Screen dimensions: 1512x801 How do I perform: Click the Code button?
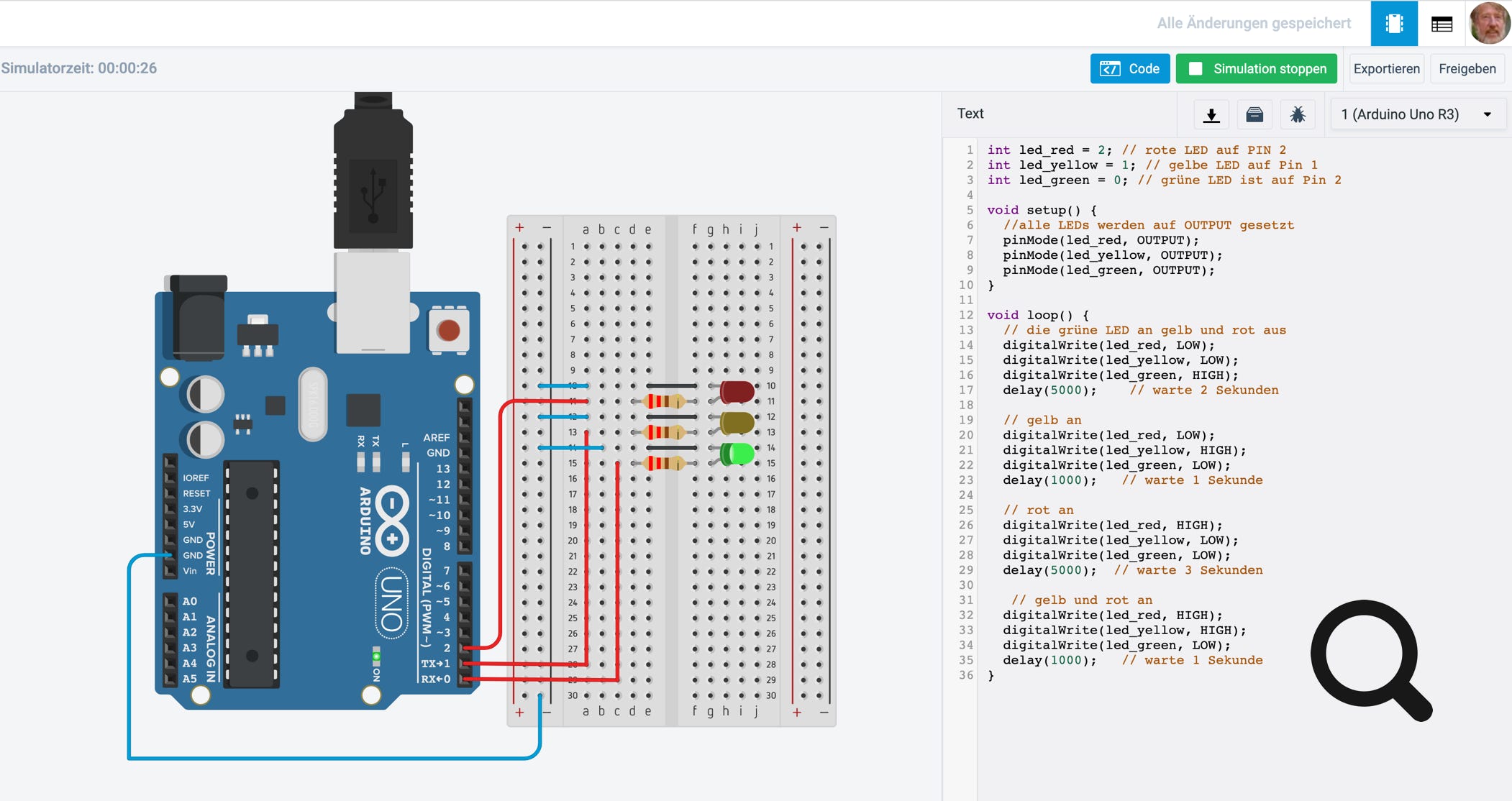pyautogui.click(x=1129, y=69)
